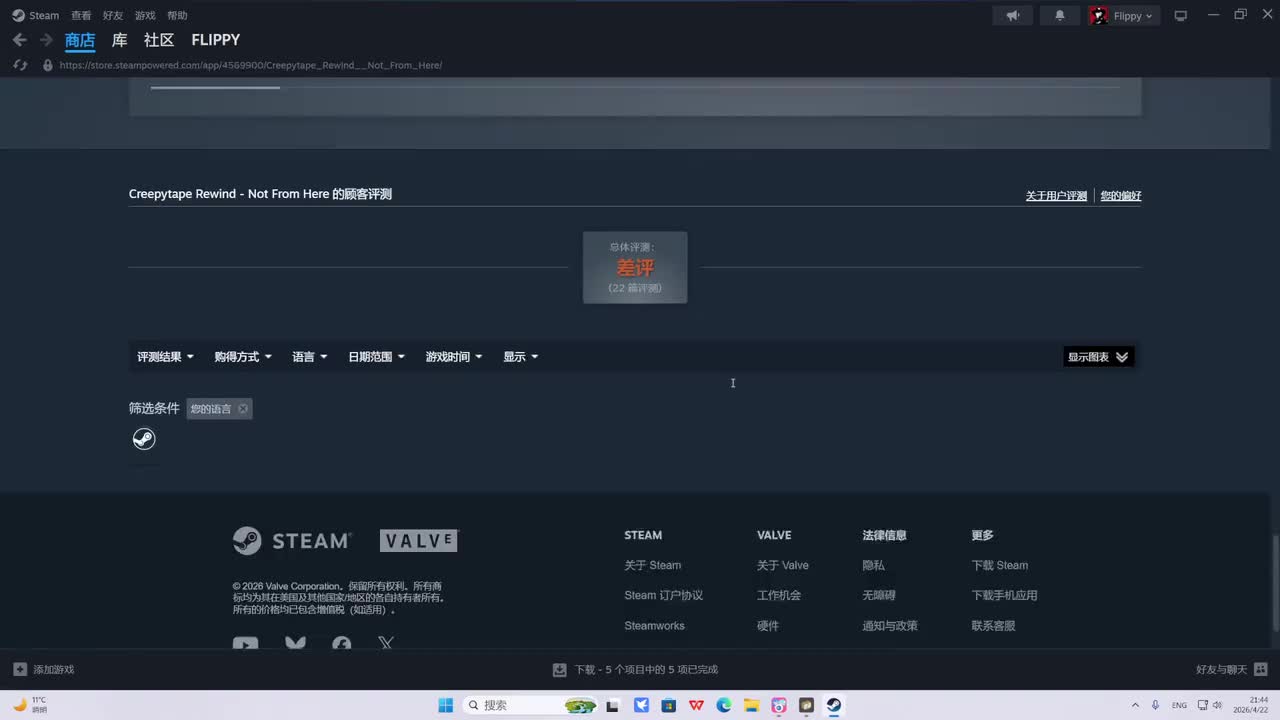Open the Steam 订户协议 link
Screen dimensions: 1280x720
tap(664, 595)
